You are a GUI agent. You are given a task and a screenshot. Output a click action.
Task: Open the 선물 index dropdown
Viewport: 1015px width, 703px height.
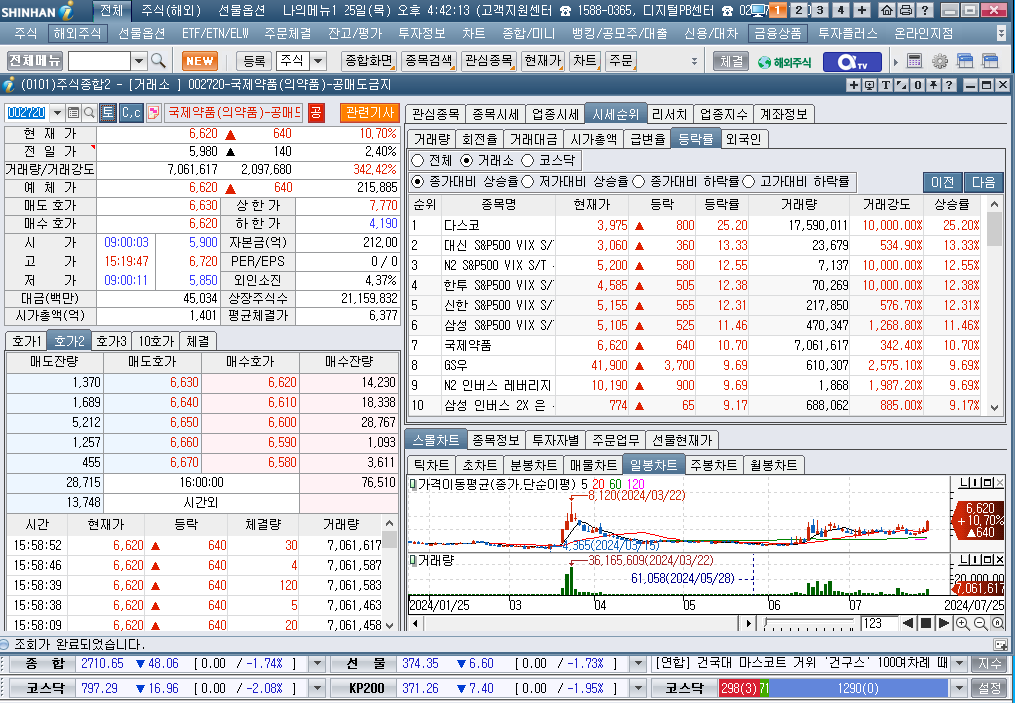638,664
